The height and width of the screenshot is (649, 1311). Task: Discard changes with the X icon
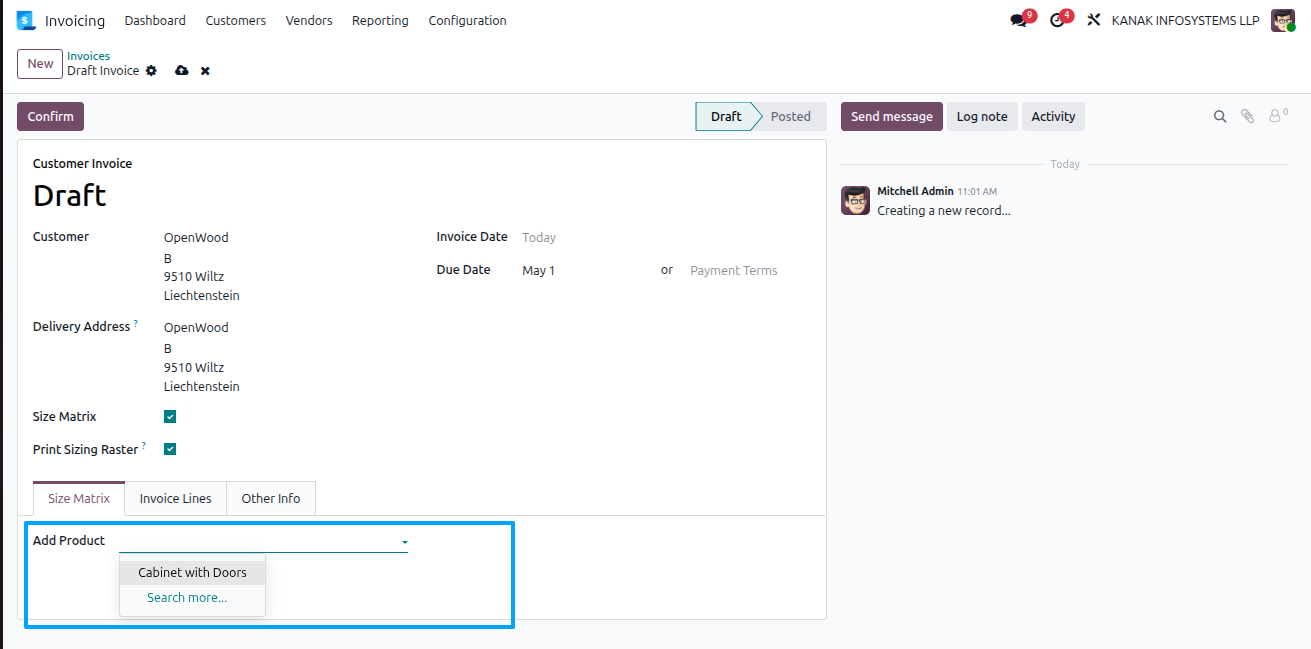205,71
